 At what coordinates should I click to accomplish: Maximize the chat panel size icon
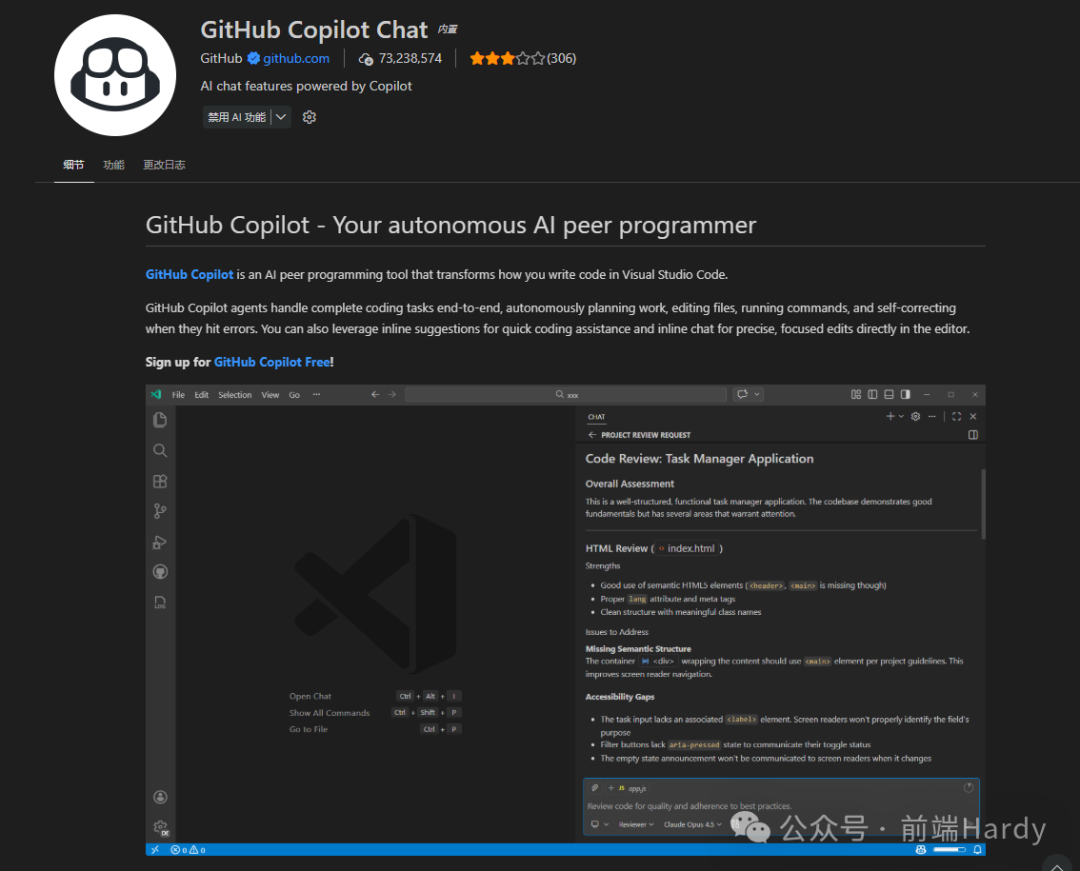[x=957, y=416]
